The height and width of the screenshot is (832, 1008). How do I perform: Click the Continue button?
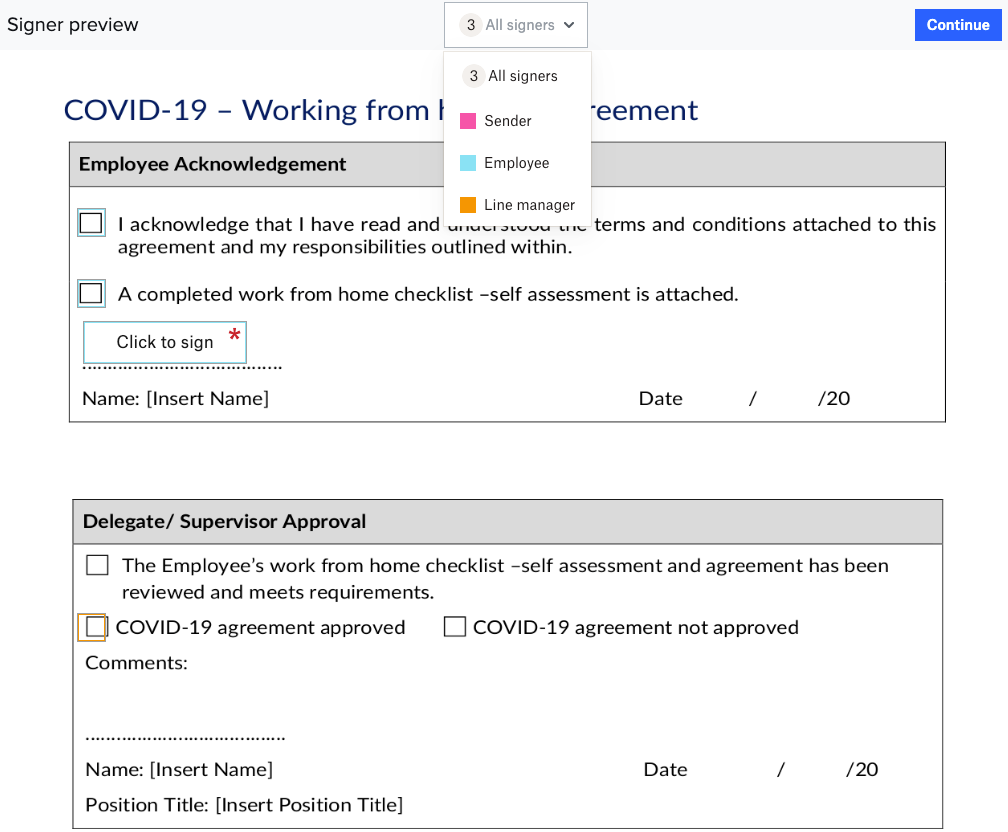[x=958, y=24]
